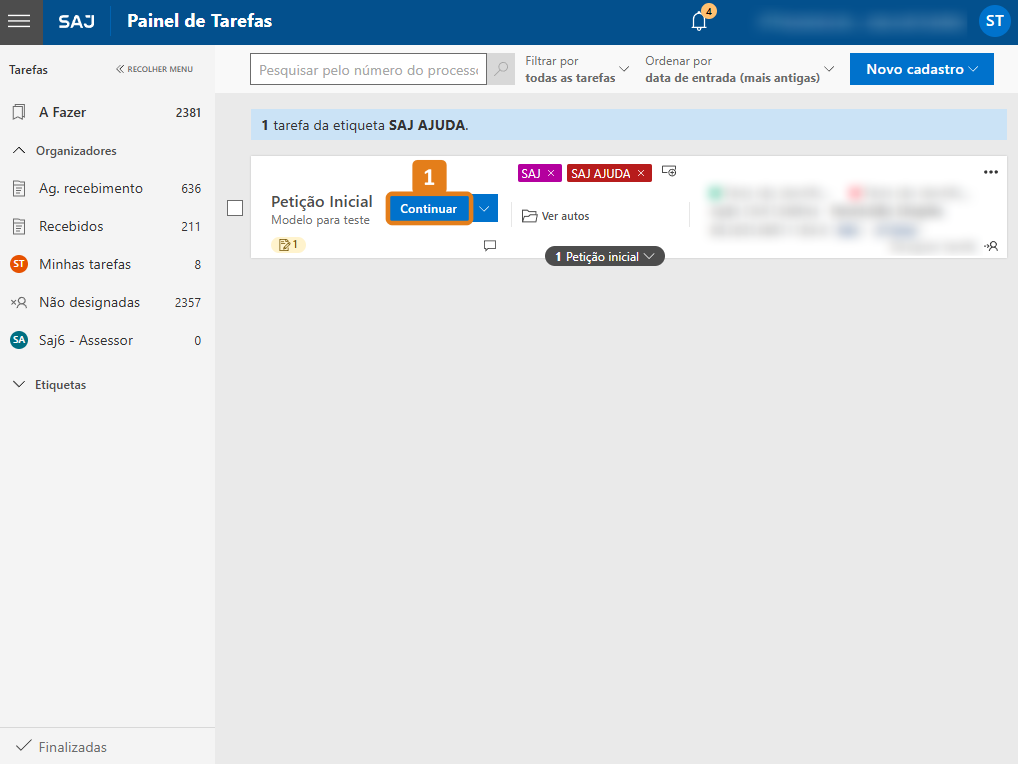
Task: Open the three-dot task options menu
Action: point(991,172)
